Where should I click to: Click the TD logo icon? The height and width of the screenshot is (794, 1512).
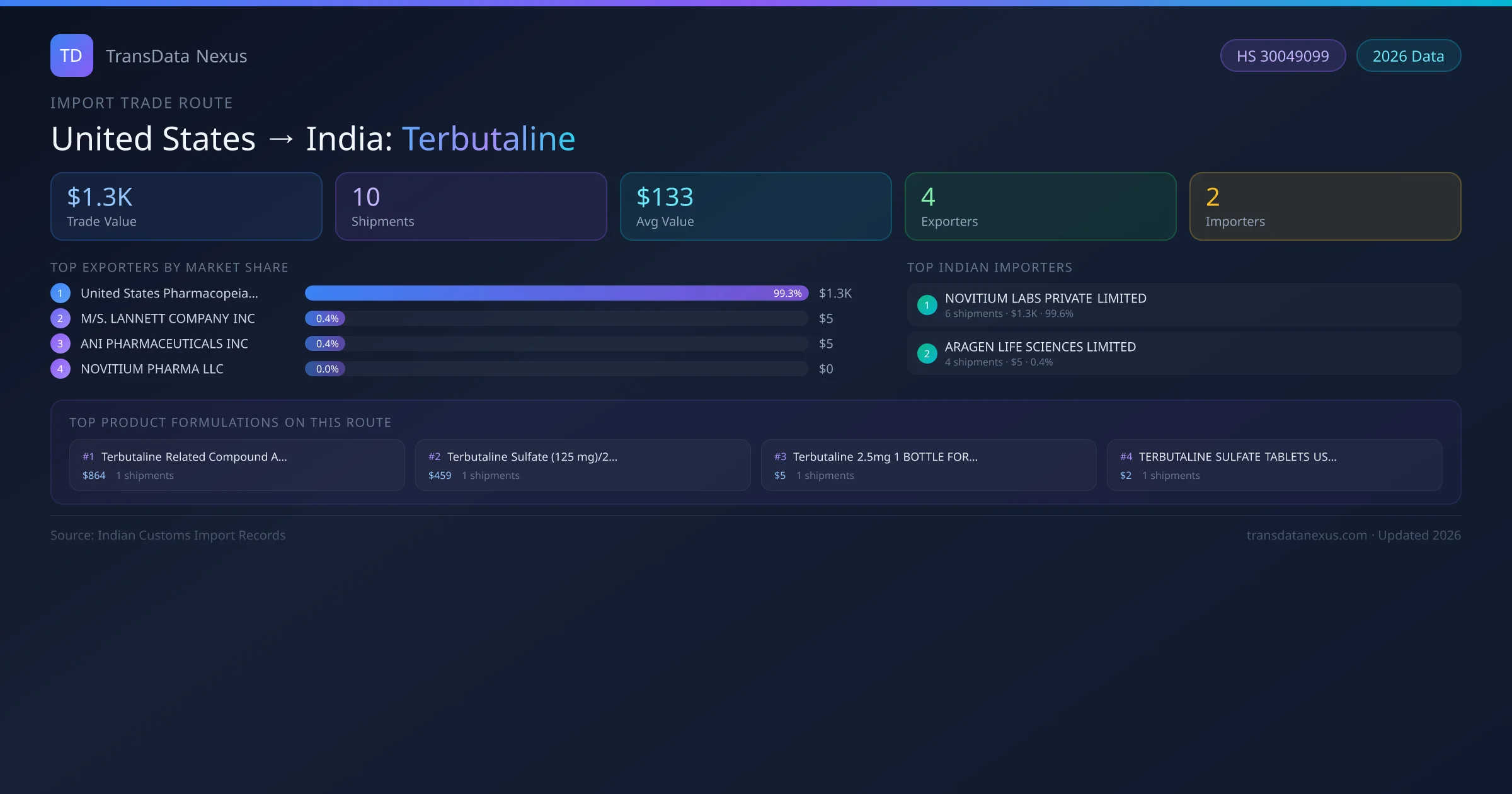(x=71, y=55)
